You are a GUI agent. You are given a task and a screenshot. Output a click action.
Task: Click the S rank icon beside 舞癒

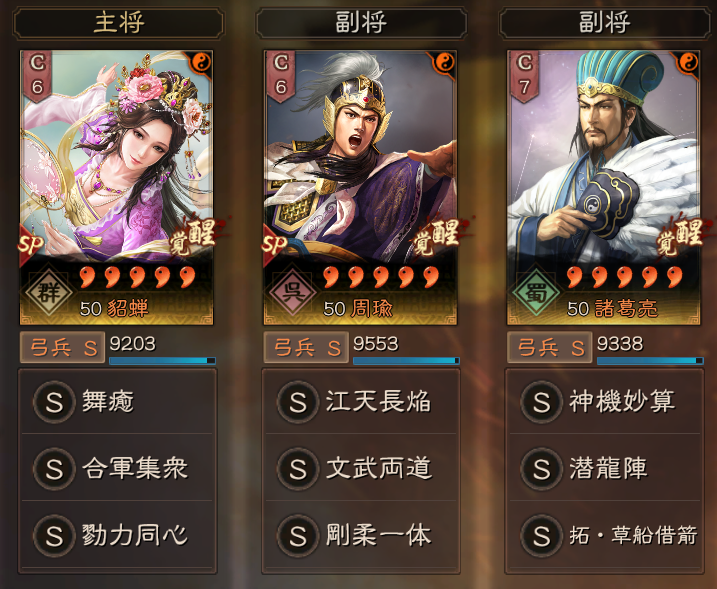click(x=54, y=402)
